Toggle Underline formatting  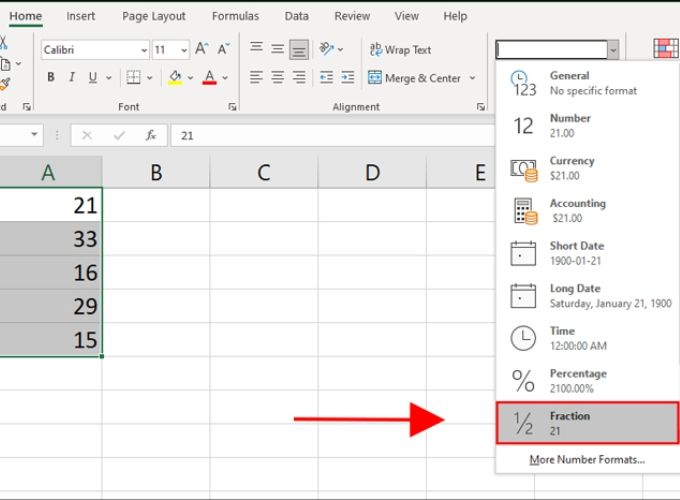[x=92, y=78]
